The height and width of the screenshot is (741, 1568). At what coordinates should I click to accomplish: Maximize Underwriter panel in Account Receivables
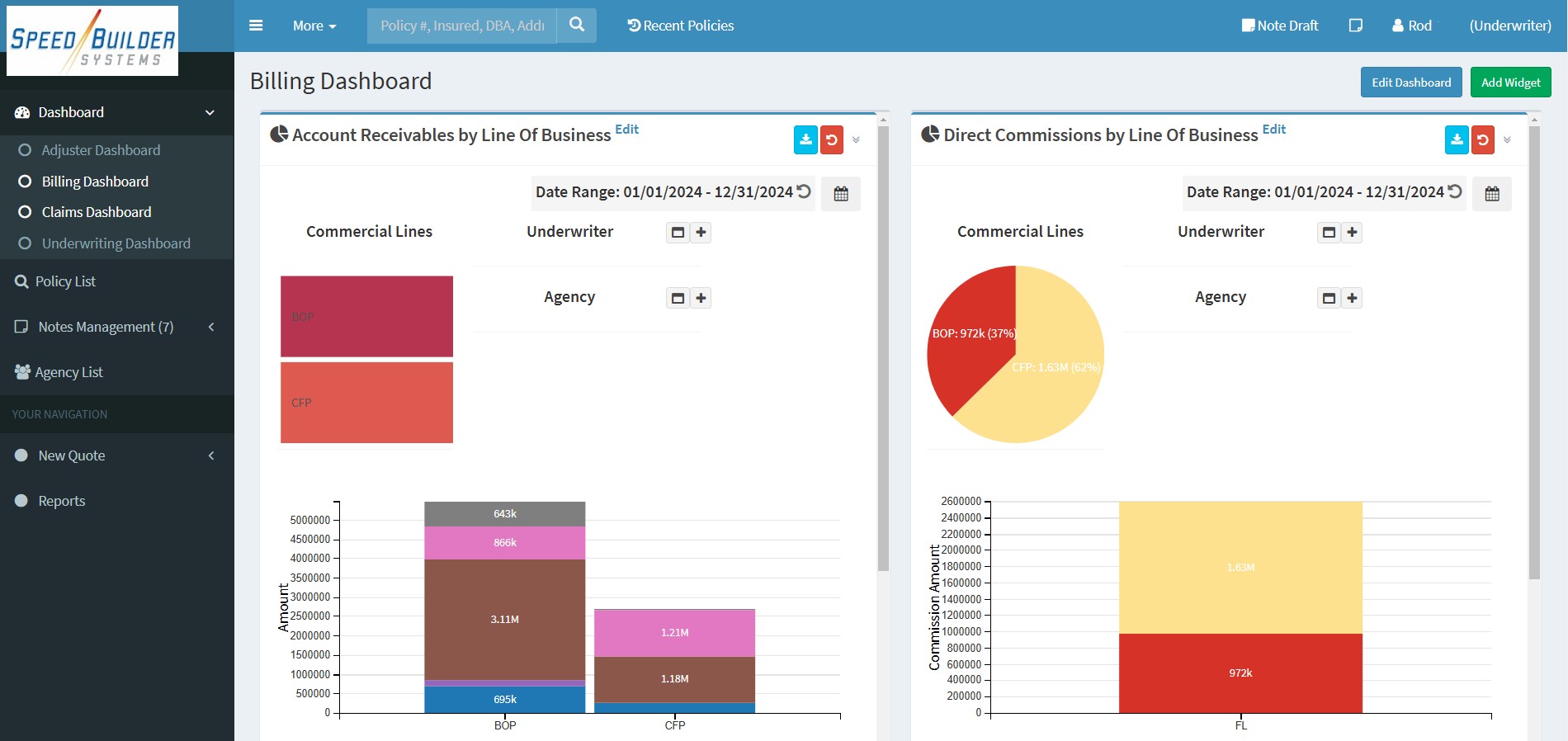click(678, 233)
